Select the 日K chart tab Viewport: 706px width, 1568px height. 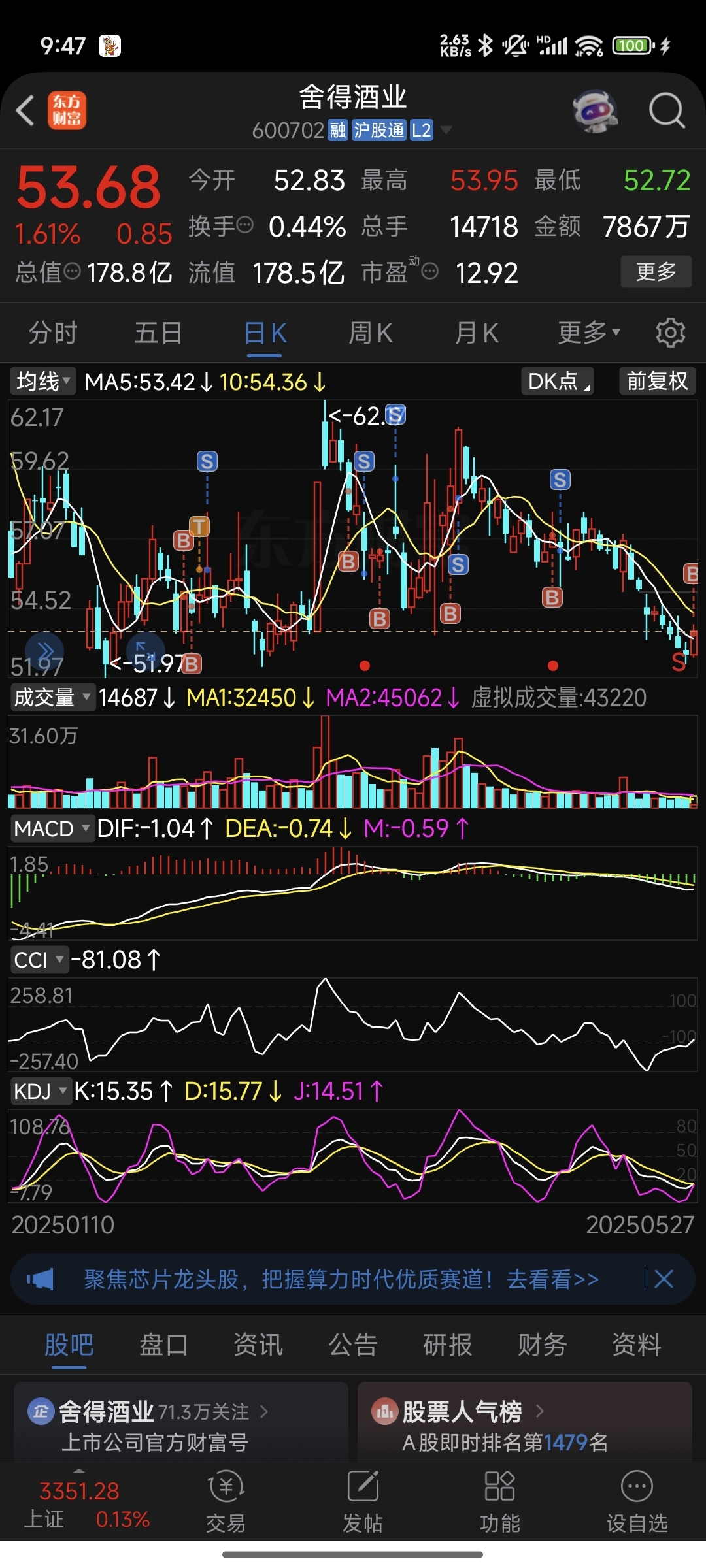(x=265, y=333)
